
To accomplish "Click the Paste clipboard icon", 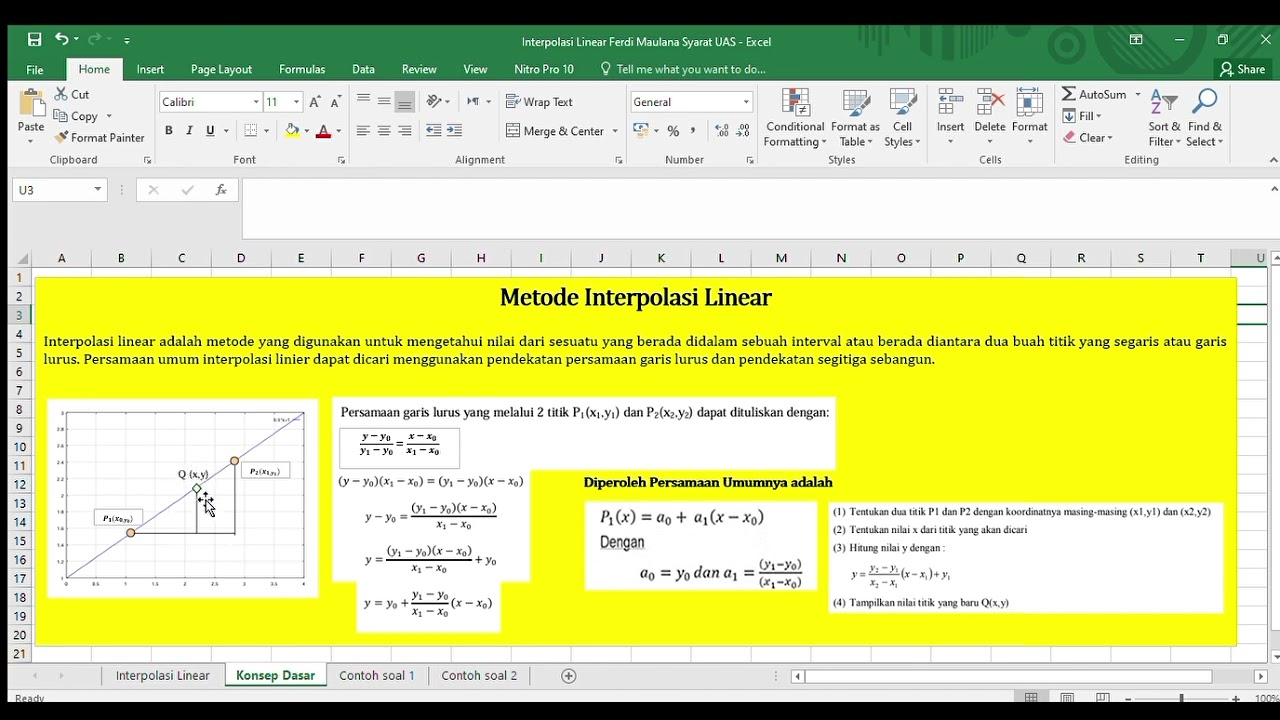I will [31, 104].
